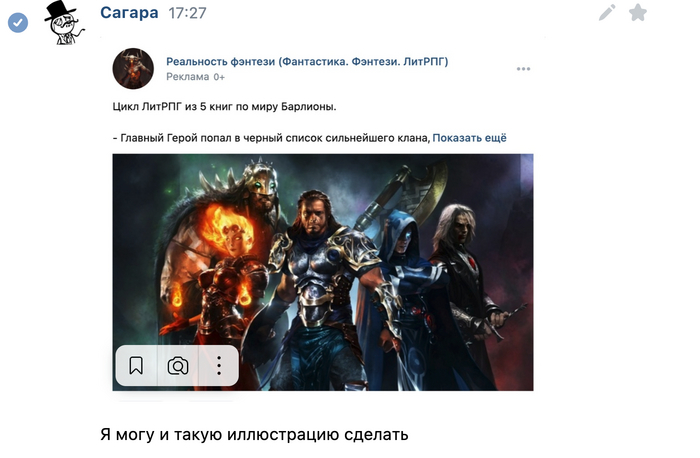This screenshot has width=700, height=458.
Task: Start visual search with the camera icon
Action: coord(178,366)
